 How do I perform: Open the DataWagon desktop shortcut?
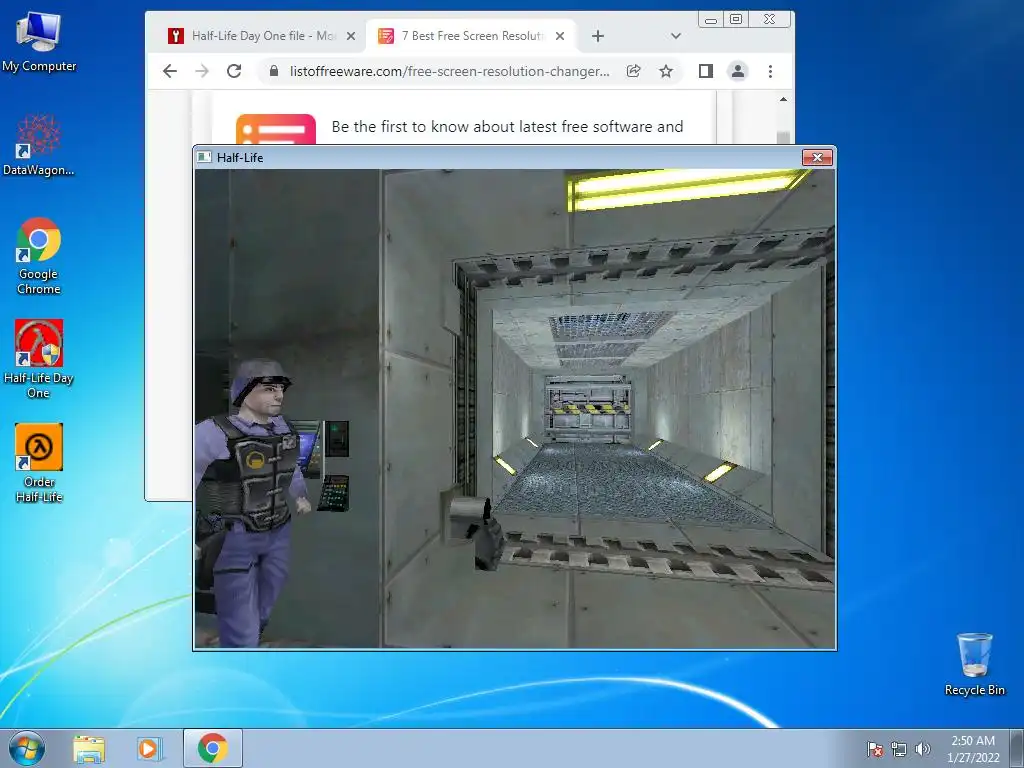point(39,145)
